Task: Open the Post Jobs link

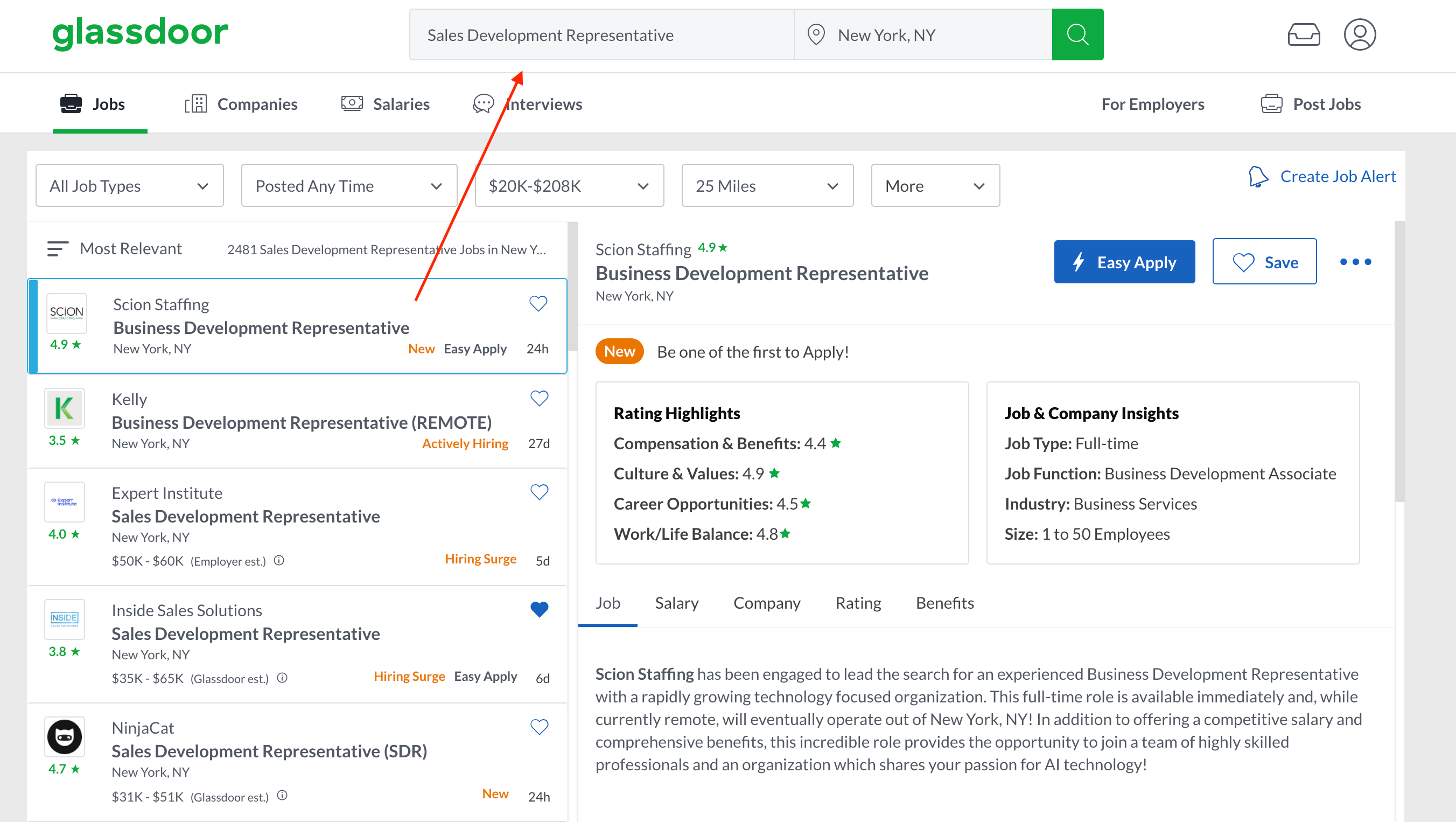Action: pyautogui.click(x=1311, y=104)
